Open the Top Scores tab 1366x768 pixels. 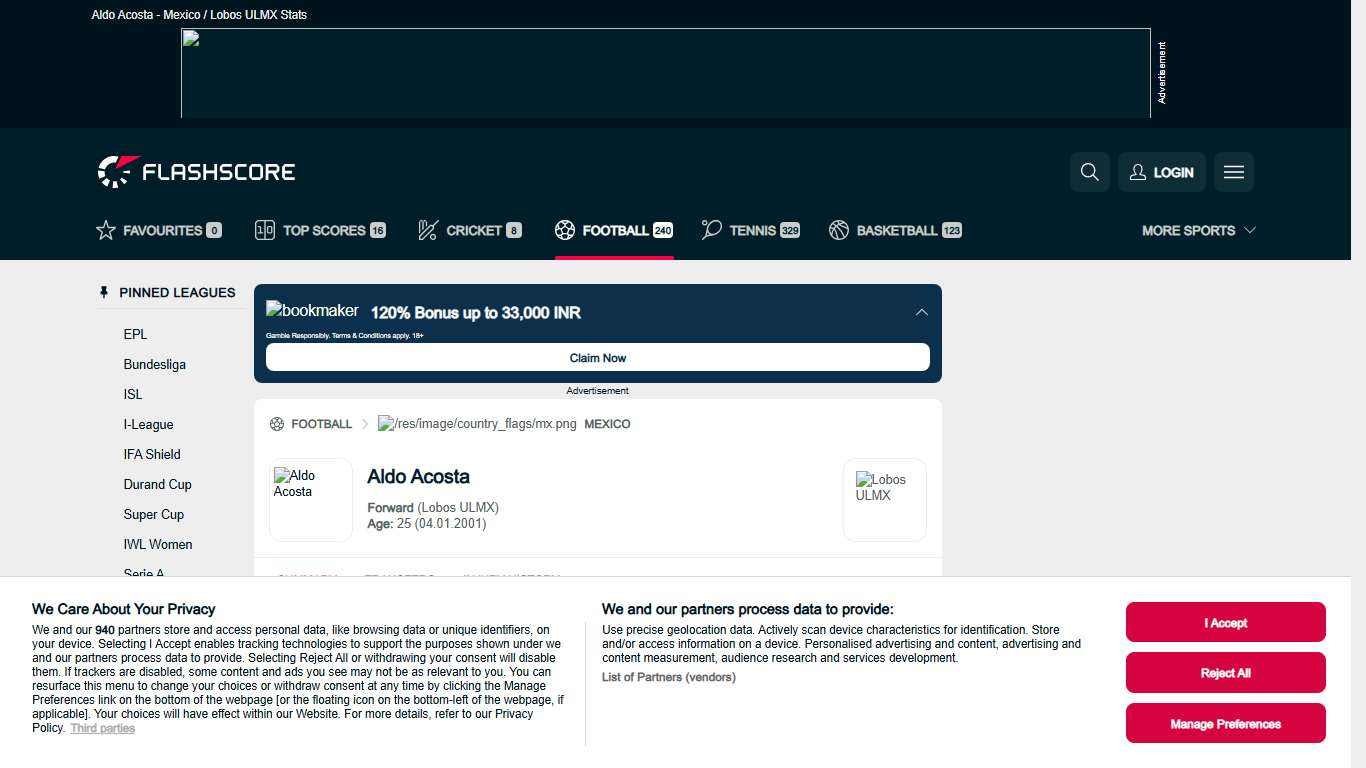click(320, 230)
